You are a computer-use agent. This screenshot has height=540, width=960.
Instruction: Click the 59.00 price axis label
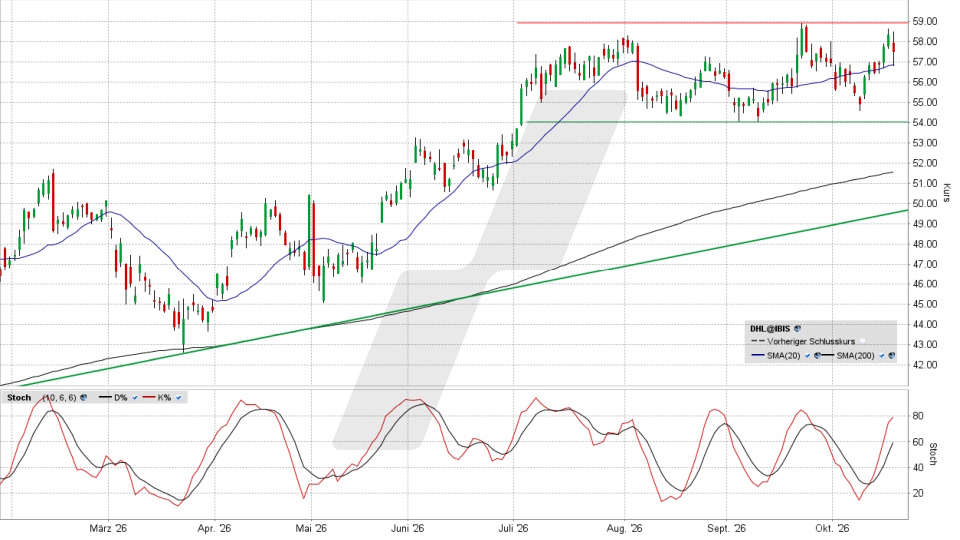(x=924, y=21)
